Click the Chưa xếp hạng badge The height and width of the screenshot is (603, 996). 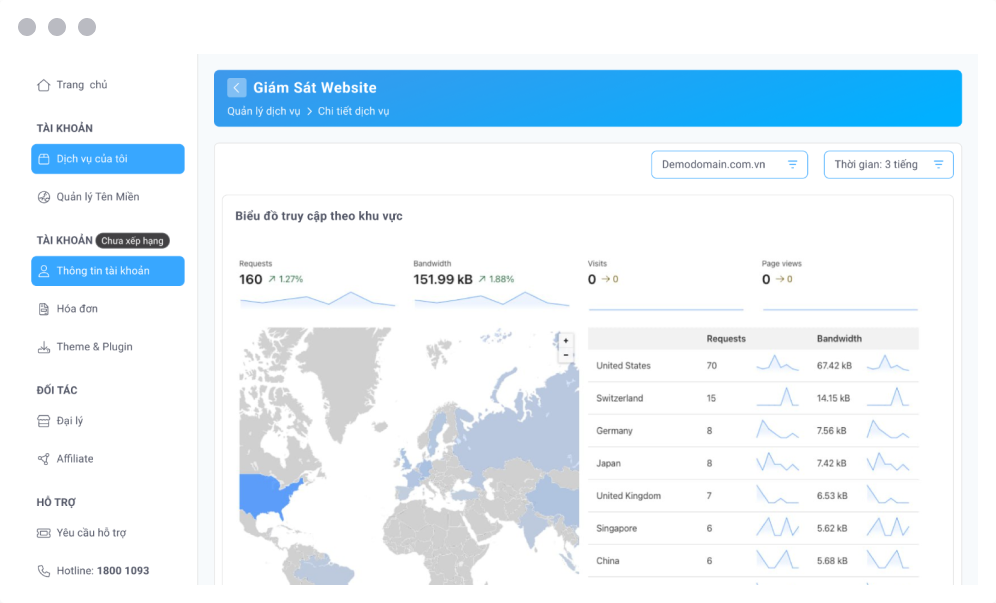pos(133,240)
